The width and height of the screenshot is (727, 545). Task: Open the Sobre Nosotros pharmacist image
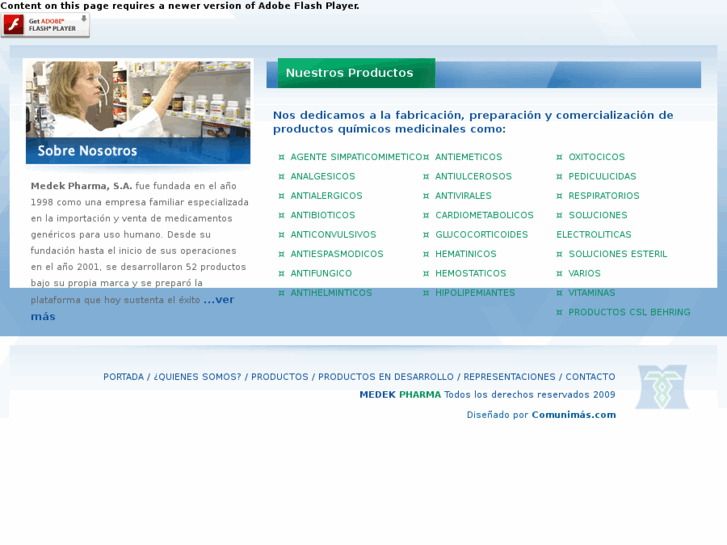tap(138, 113)
